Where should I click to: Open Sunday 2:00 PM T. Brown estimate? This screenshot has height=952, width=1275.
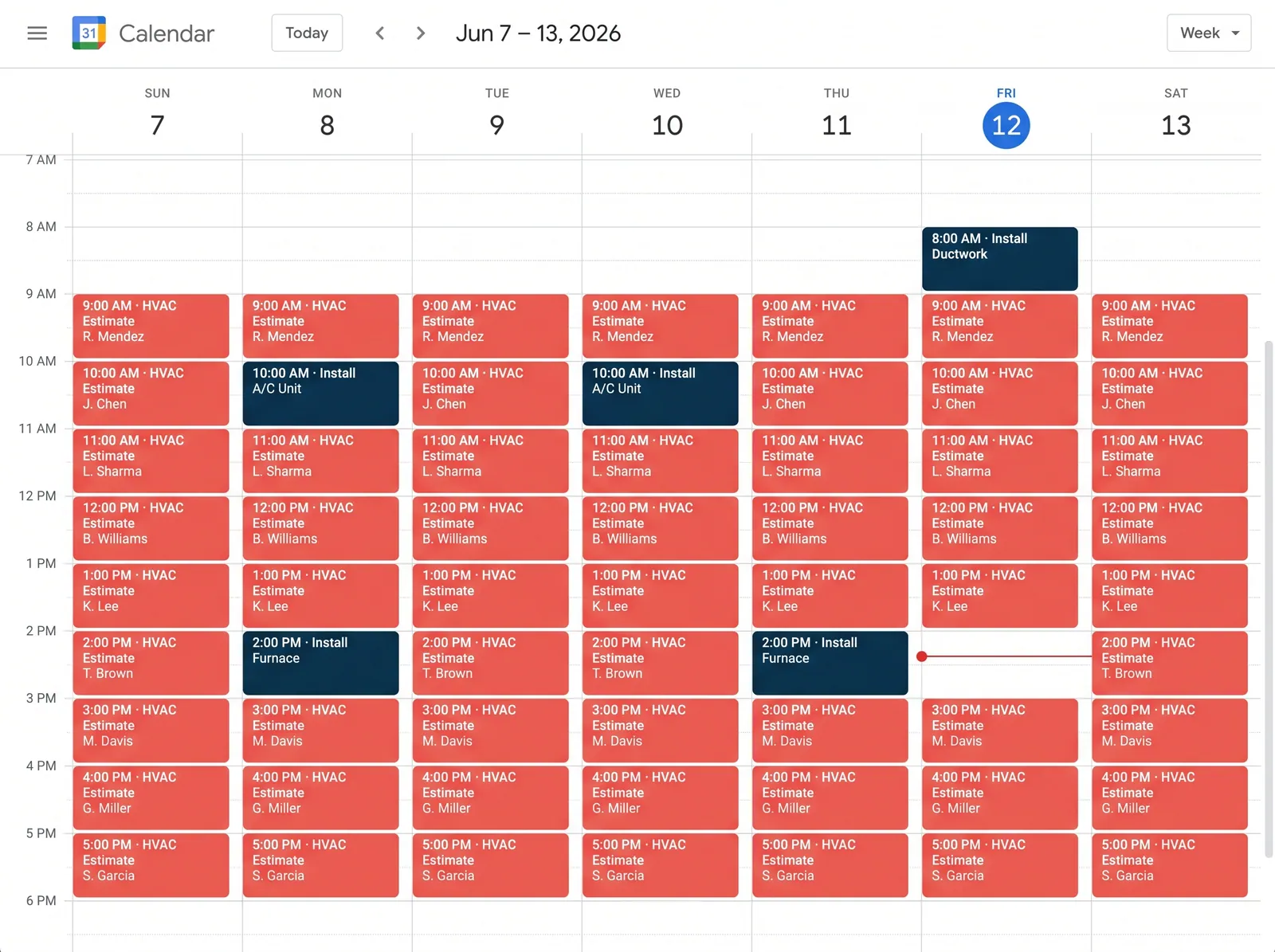[151, 663]
